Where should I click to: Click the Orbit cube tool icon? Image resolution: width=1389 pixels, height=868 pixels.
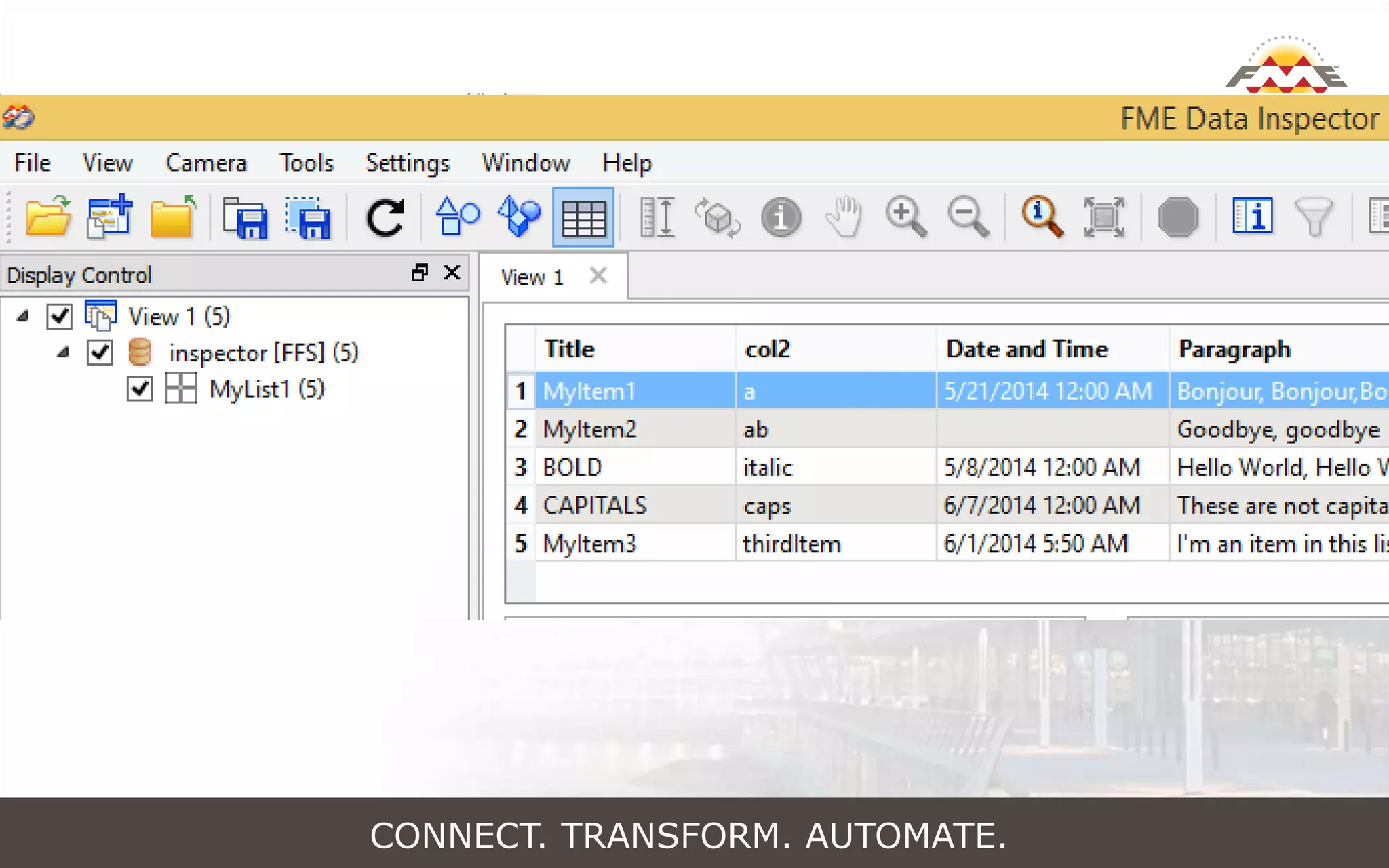pyautogui.click(x=718, y=218)
